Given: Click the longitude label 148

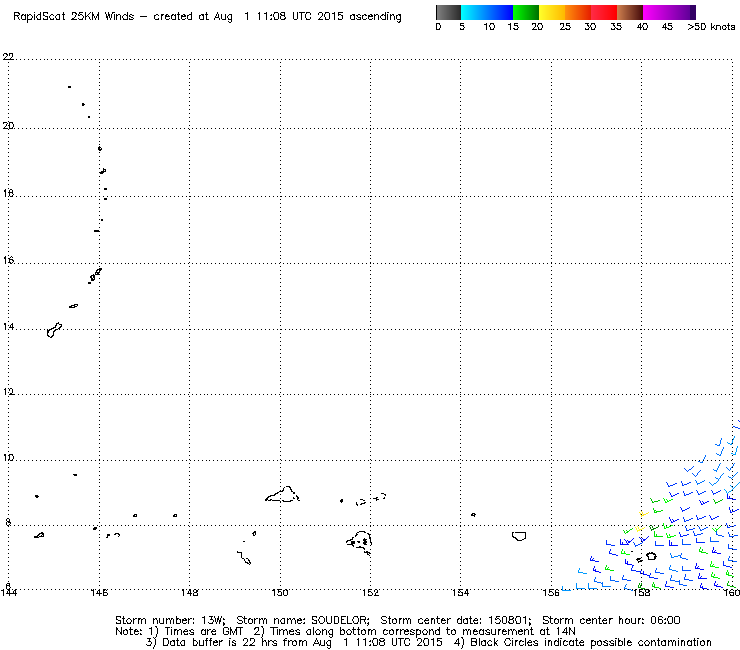Looking at the screenshot, I should tap(190, 592).
